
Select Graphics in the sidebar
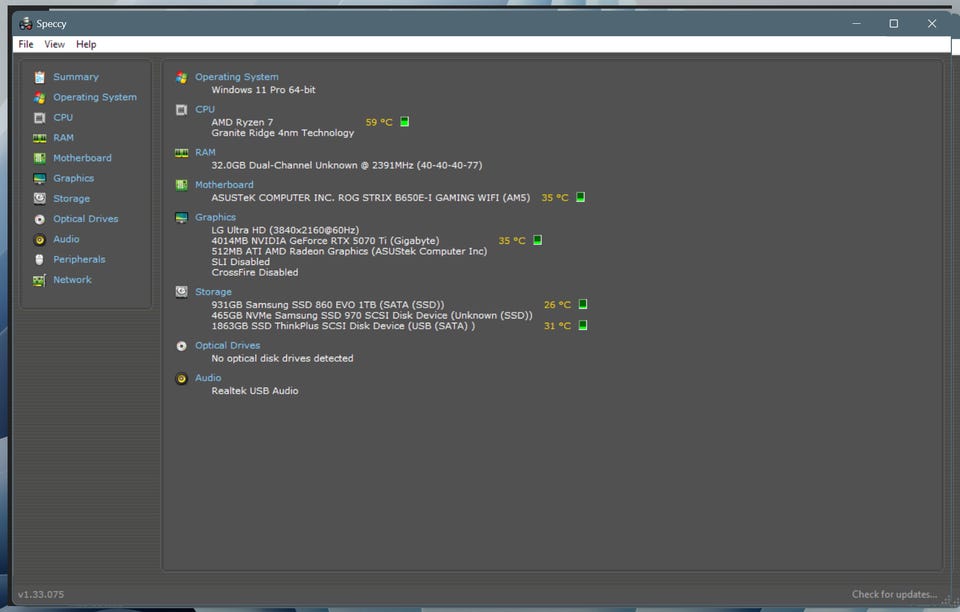(x=73, y=177)
